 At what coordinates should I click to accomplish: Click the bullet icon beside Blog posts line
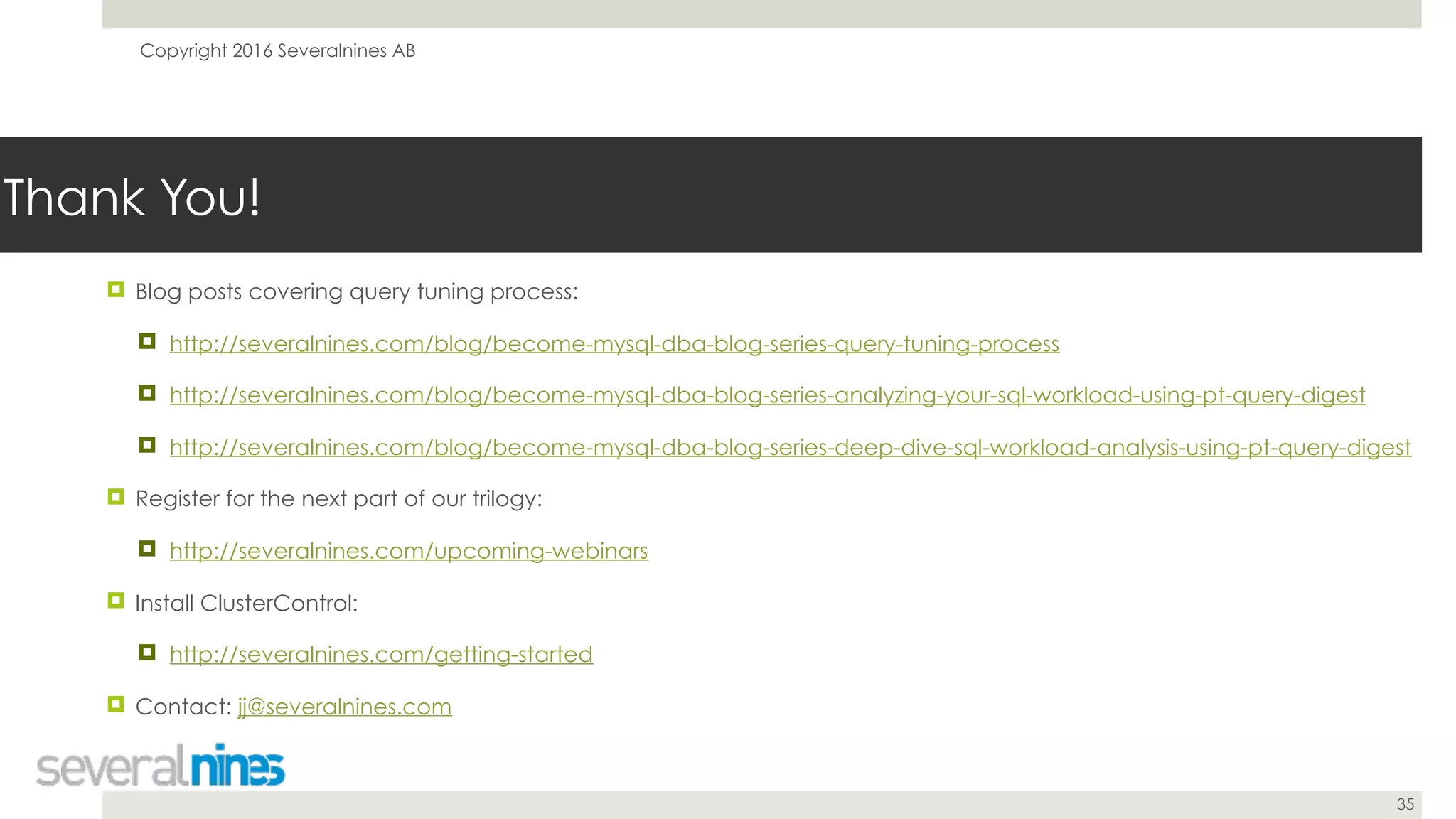[x=116, y=289]
